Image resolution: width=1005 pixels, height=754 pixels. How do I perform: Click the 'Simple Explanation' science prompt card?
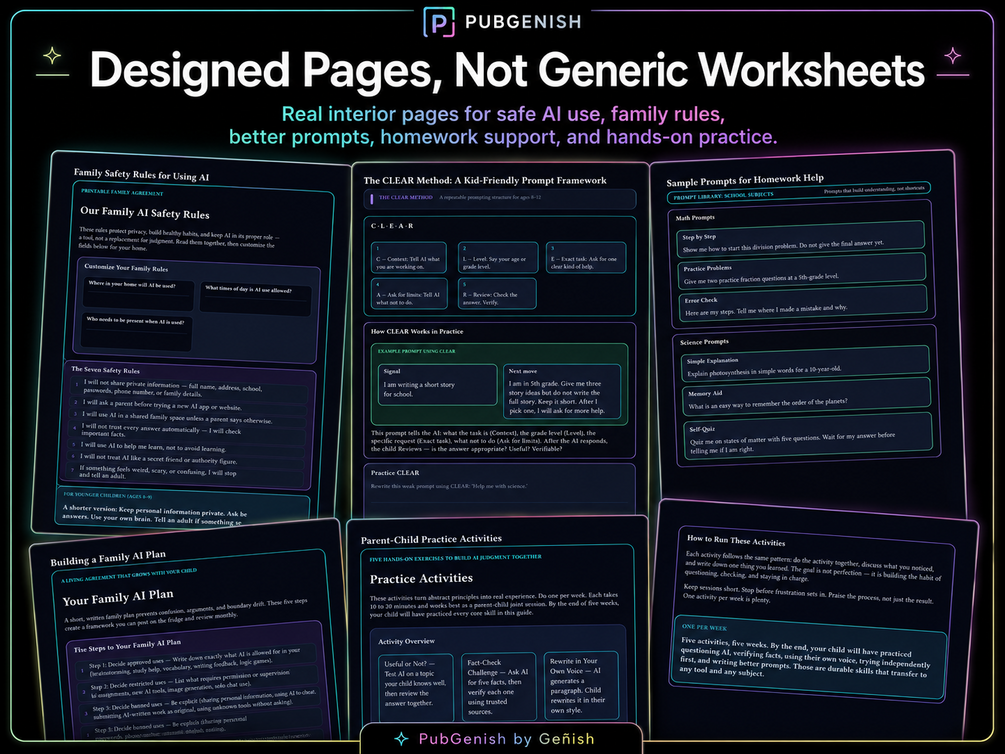(x=804, y=364)
